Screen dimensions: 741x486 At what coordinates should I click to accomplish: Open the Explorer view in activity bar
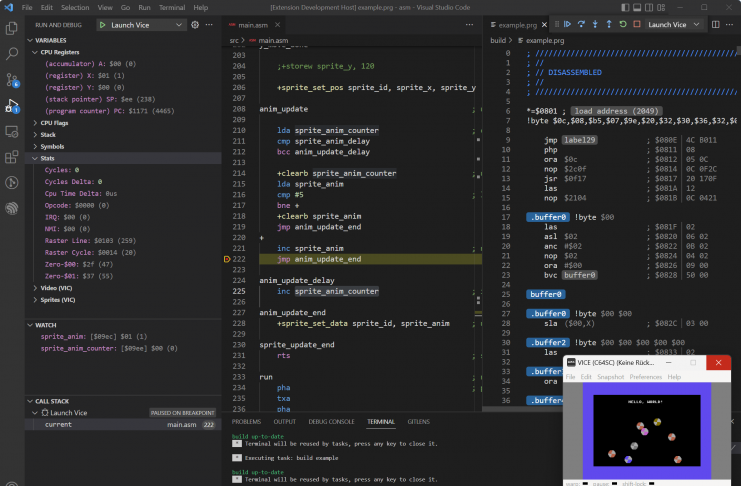pos(12,28)
